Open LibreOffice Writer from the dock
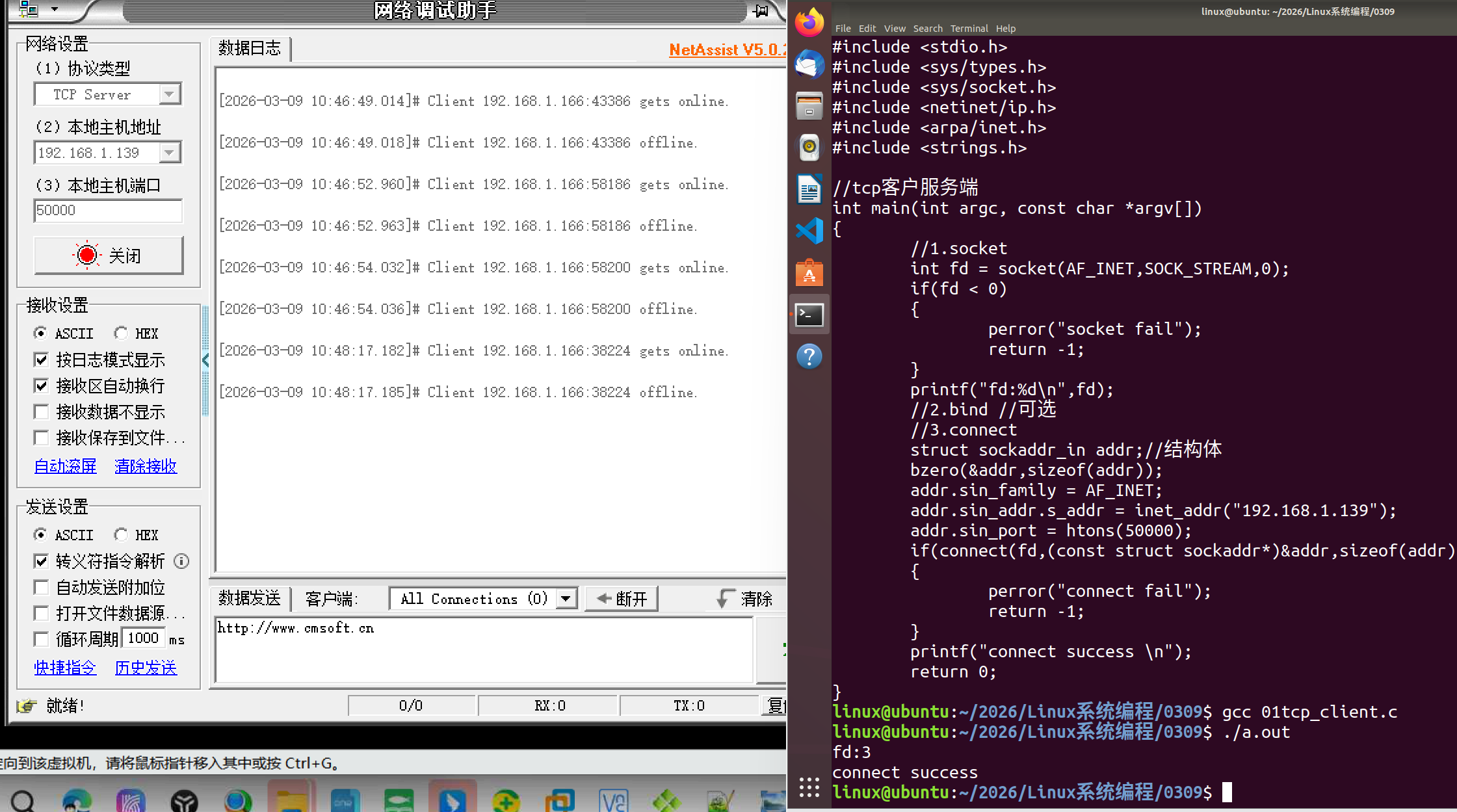Image resolution: width=1457 pixels, height=812 pixels. click(x=809, y=190)
